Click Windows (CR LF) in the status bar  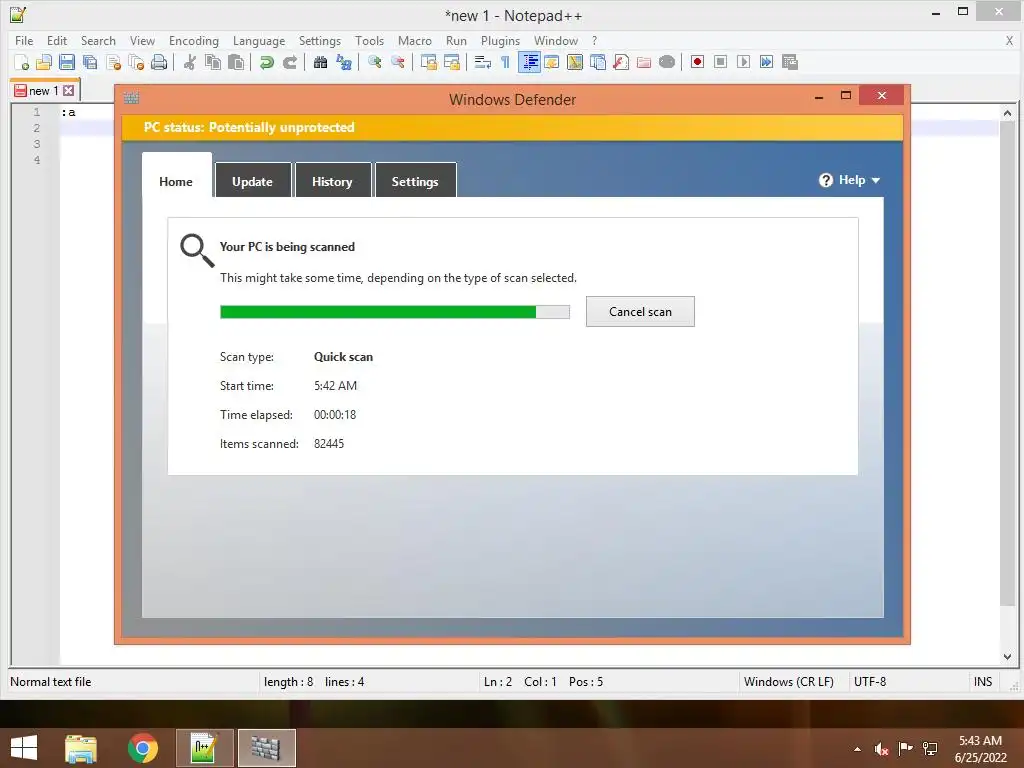click(x=788, y=682)
